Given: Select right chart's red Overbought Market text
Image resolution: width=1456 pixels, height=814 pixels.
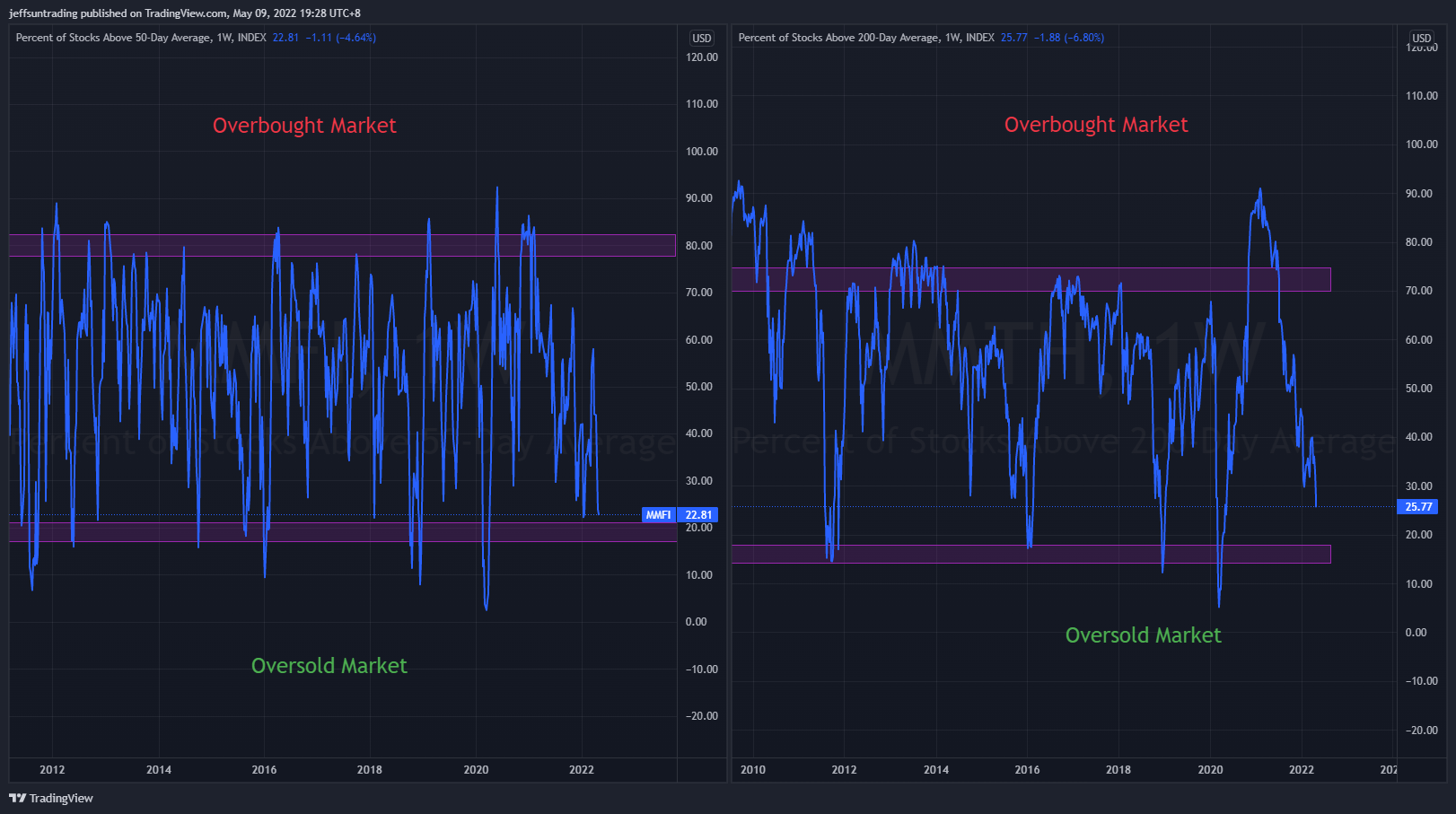Looking at the screenshot, I should (1095, 125).
